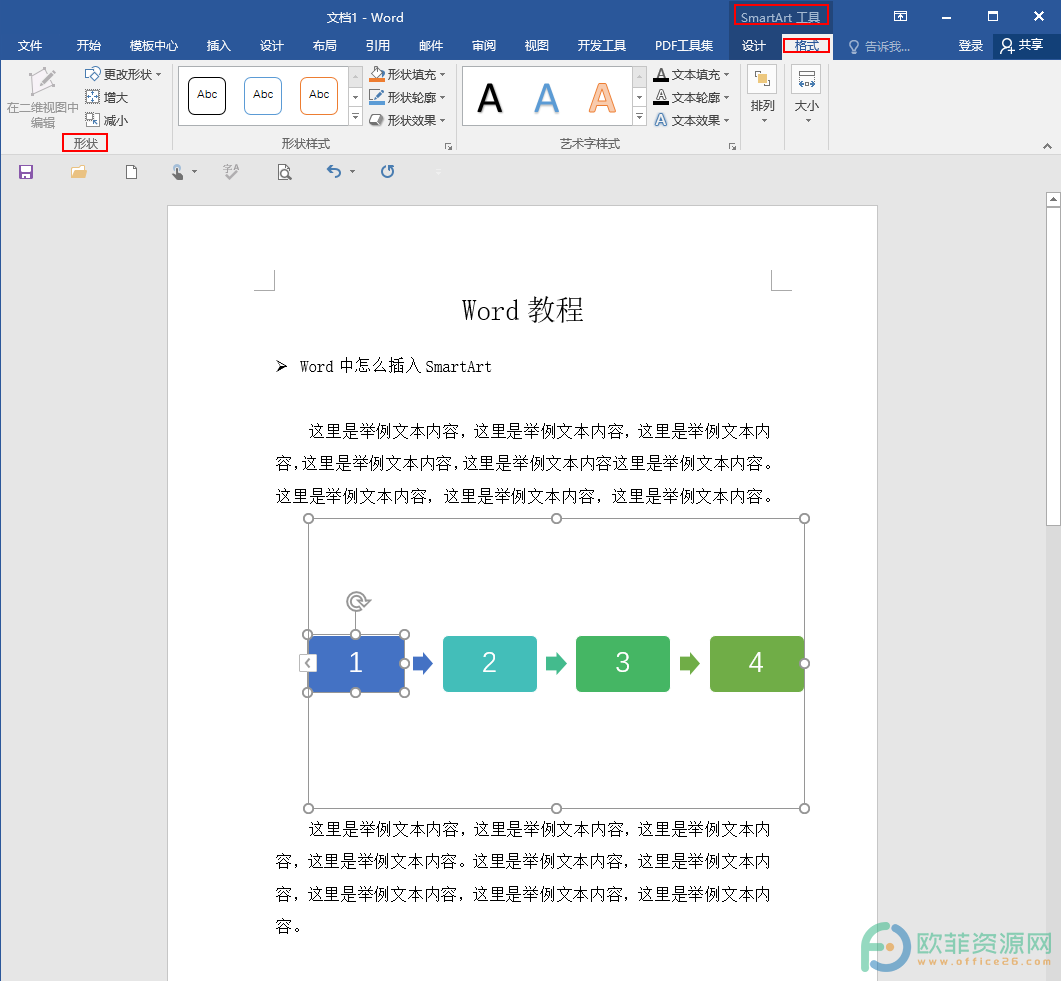Screen dimensions: 1061x981
Task: Click 增大 to enlarge shape
Action: coord(106,97)
